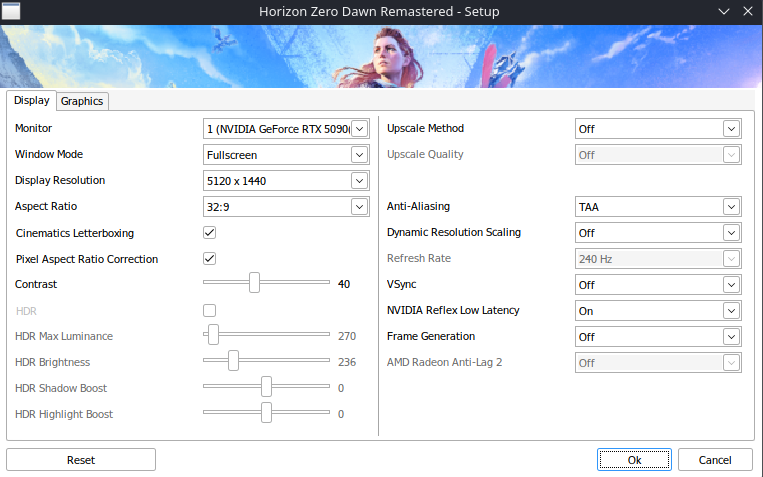Switch to the Graphics tab
Viewport: 763px width, 477px height.
click(x=82, y=101)
